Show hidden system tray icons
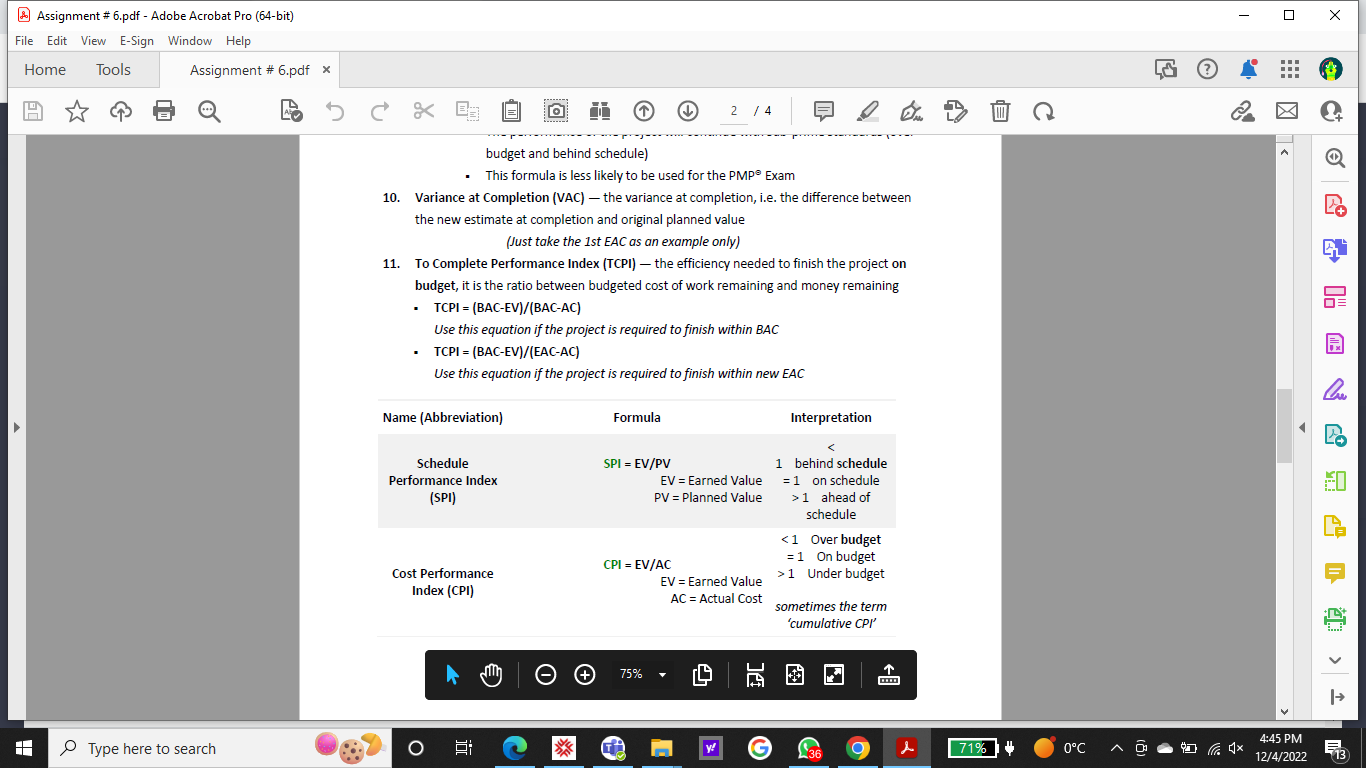 point(1116,748)
